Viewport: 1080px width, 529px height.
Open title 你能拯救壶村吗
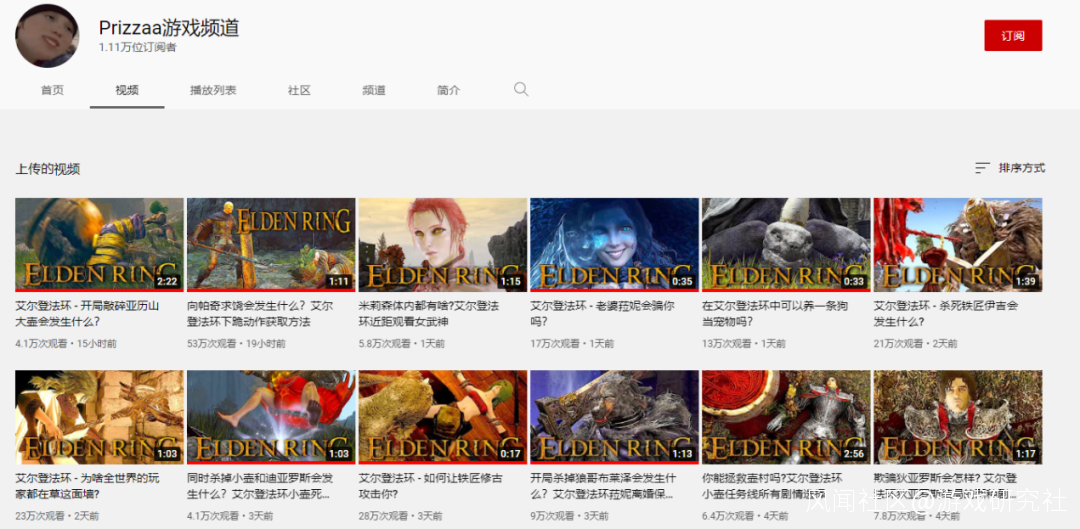point(775,486)
